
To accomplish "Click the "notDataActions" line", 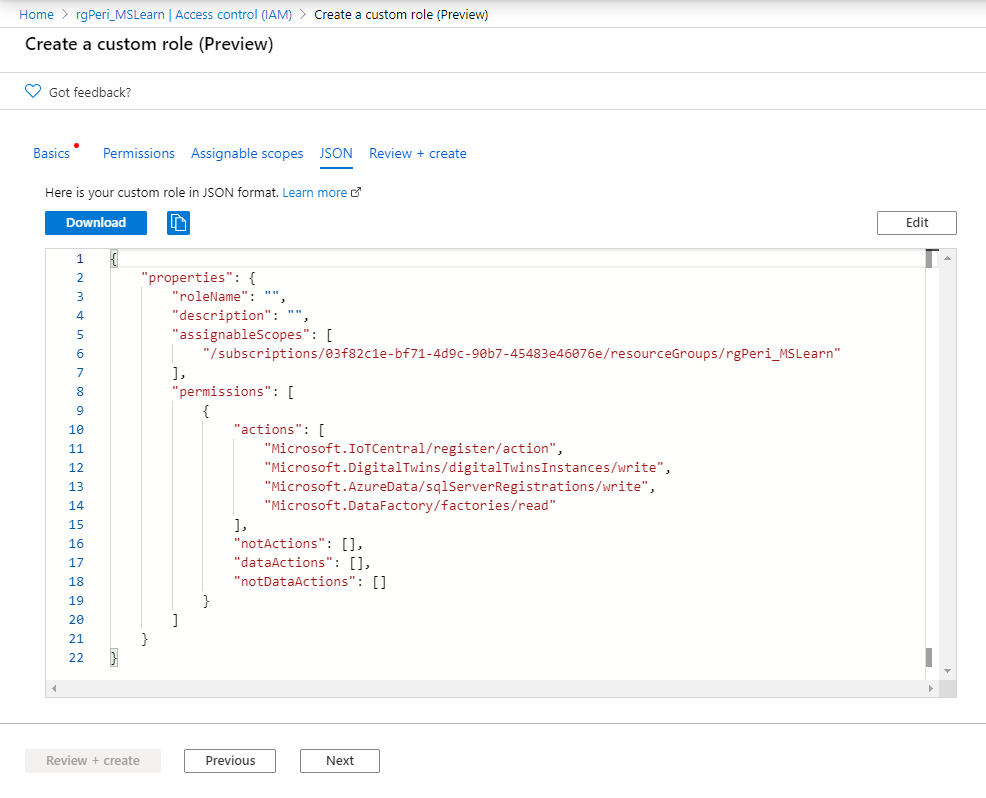I will (x=310, y=582).
